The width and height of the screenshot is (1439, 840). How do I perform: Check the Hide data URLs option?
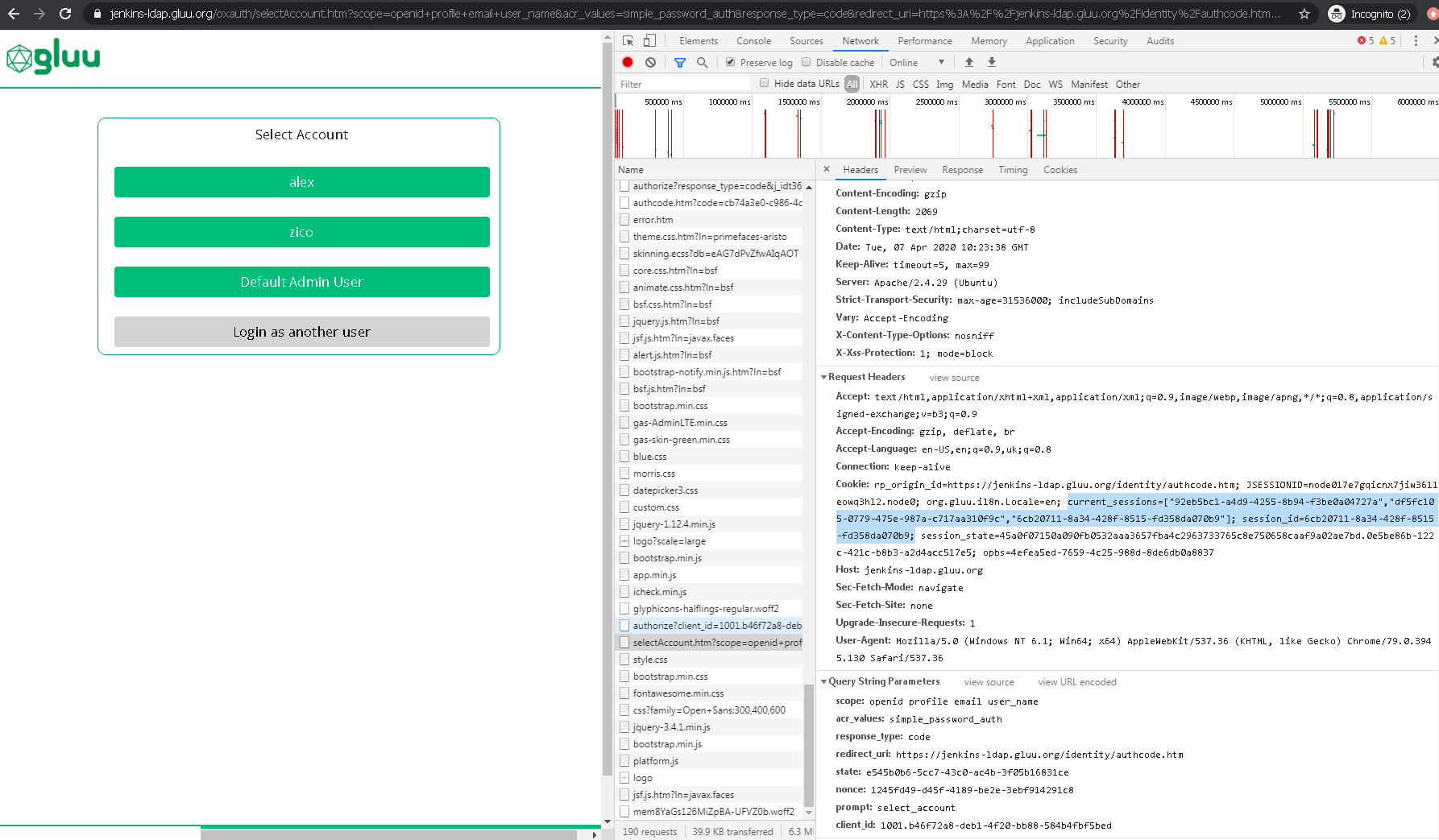[x=763, y=83]
